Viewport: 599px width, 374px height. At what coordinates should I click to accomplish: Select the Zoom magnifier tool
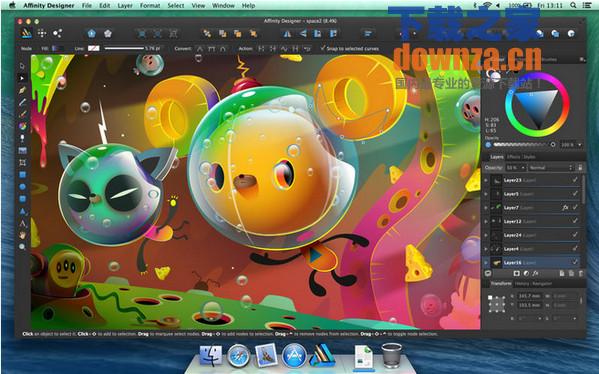click(x=22, y=247)
